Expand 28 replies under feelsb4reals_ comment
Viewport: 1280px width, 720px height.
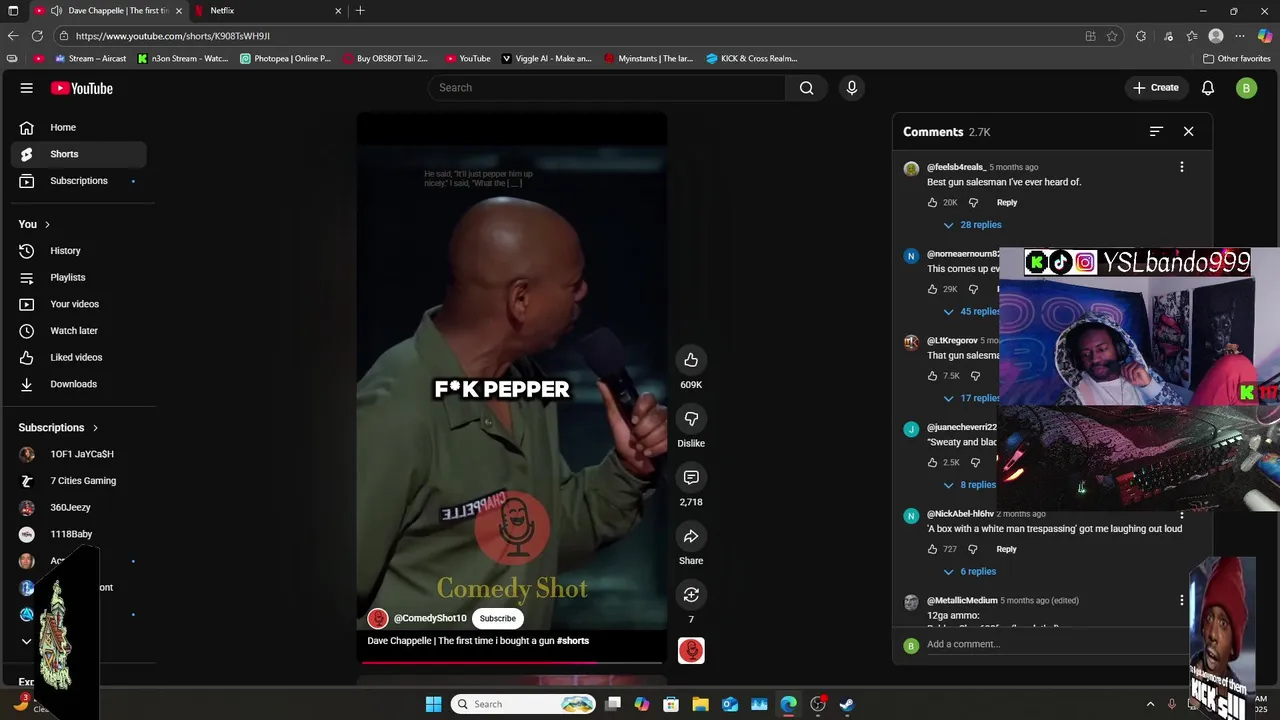click(x=971, y=225)
